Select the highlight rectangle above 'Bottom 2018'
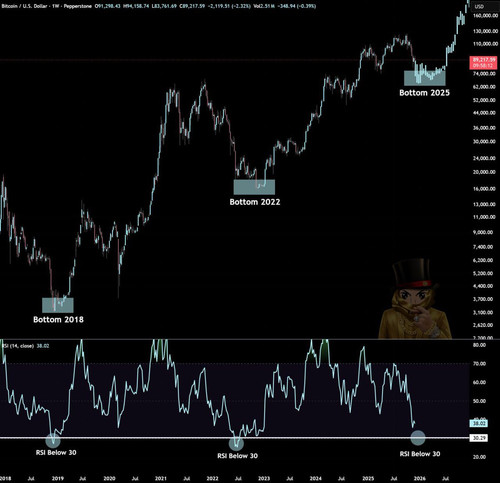 point(58,305)
